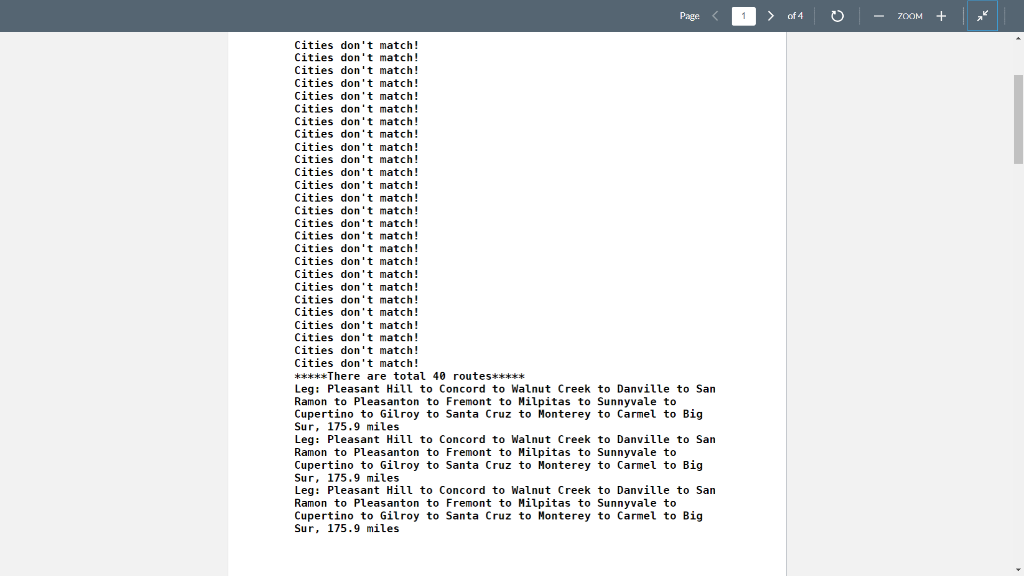
Task: Click the last 'Sur, 175.9 miles' line
Action: (x=347, y=528)
